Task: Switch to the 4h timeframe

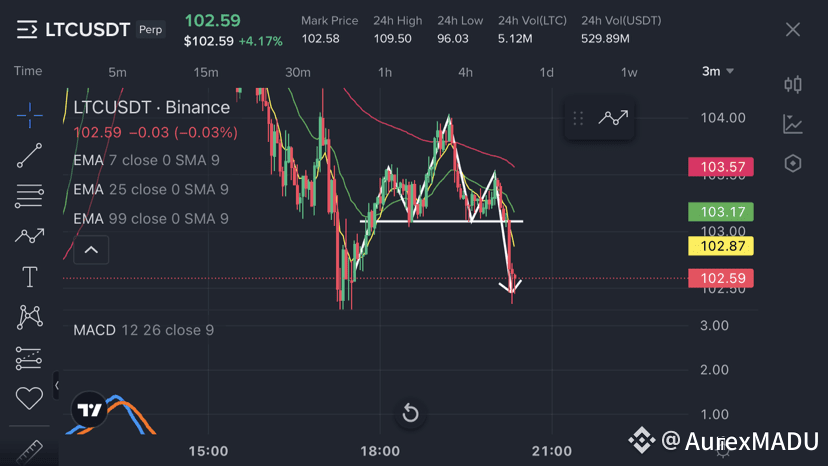Action: [465, 72]
